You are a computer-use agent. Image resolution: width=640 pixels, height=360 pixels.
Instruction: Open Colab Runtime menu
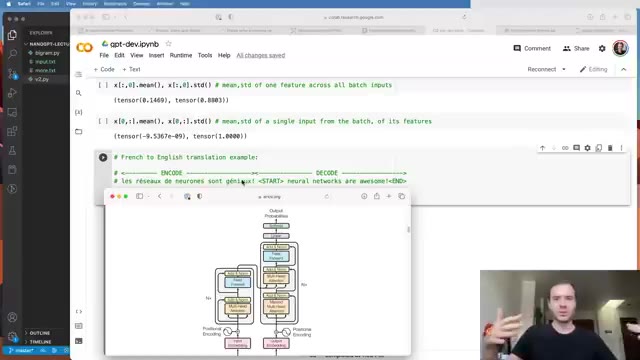coord(181,55)
